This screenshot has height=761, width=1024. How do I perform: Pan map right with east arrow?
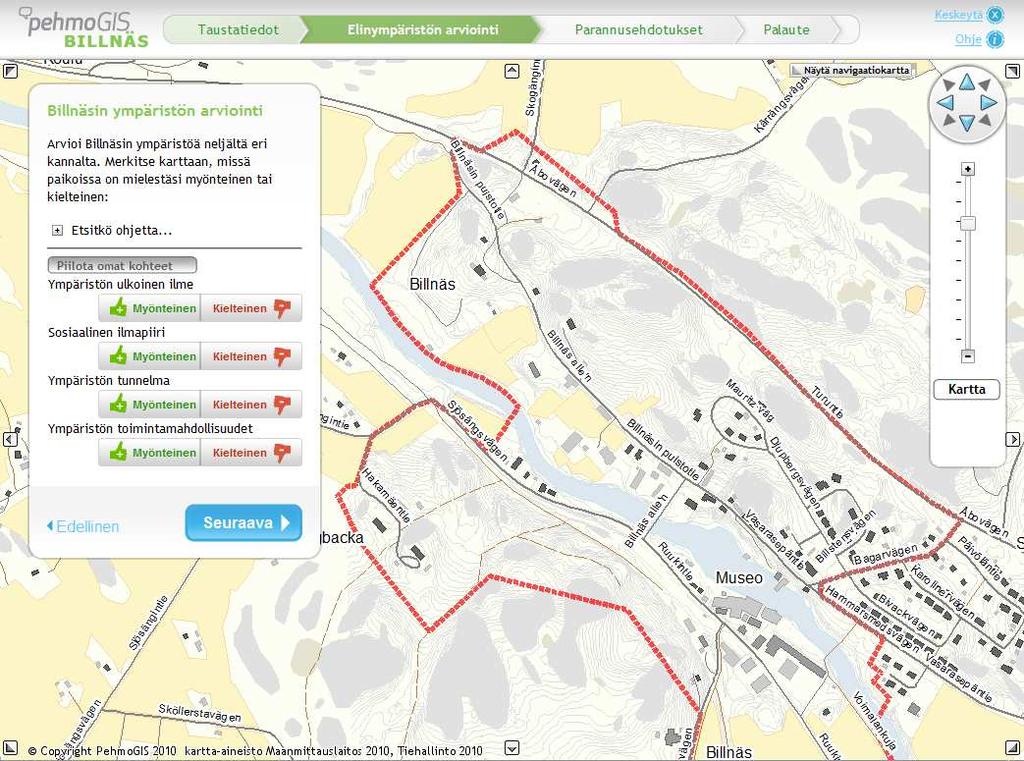click(988, 103)
